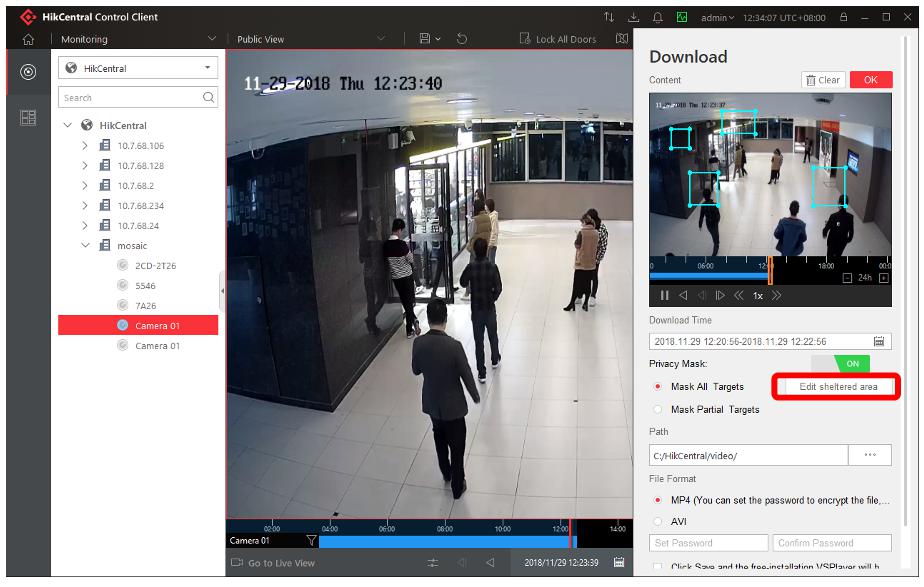Open the alarm notification bell

(658, 17)
